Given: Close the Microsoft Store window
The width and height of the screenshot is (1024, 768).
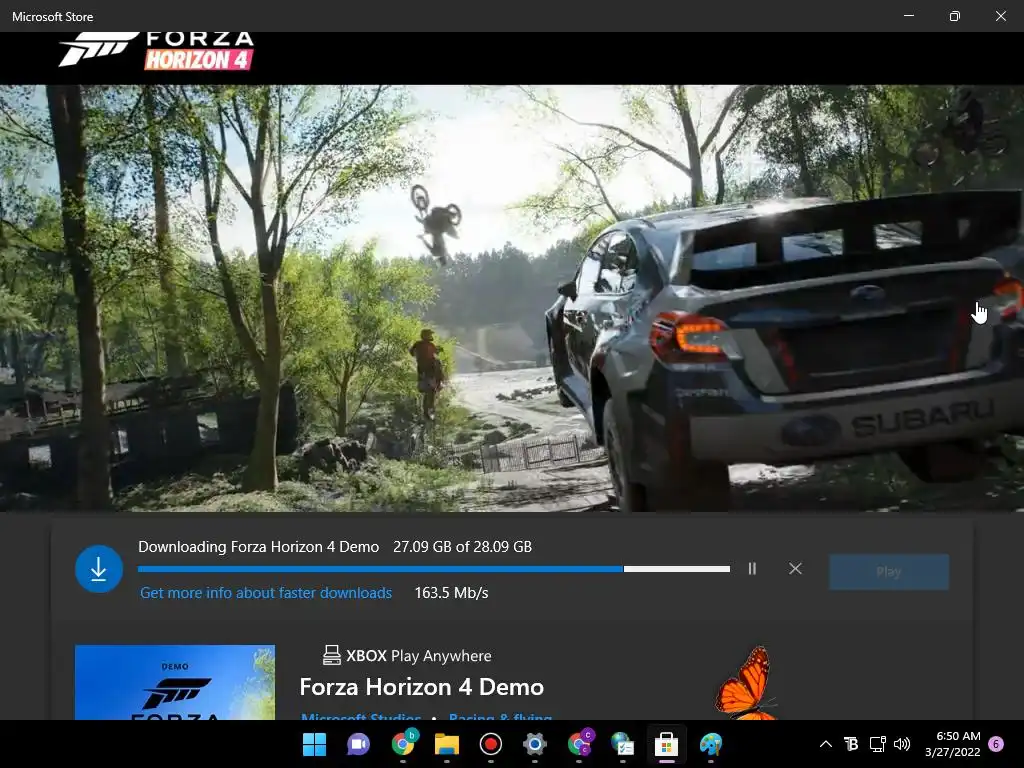Looking at the screenshot, I should click(1000, 16).
